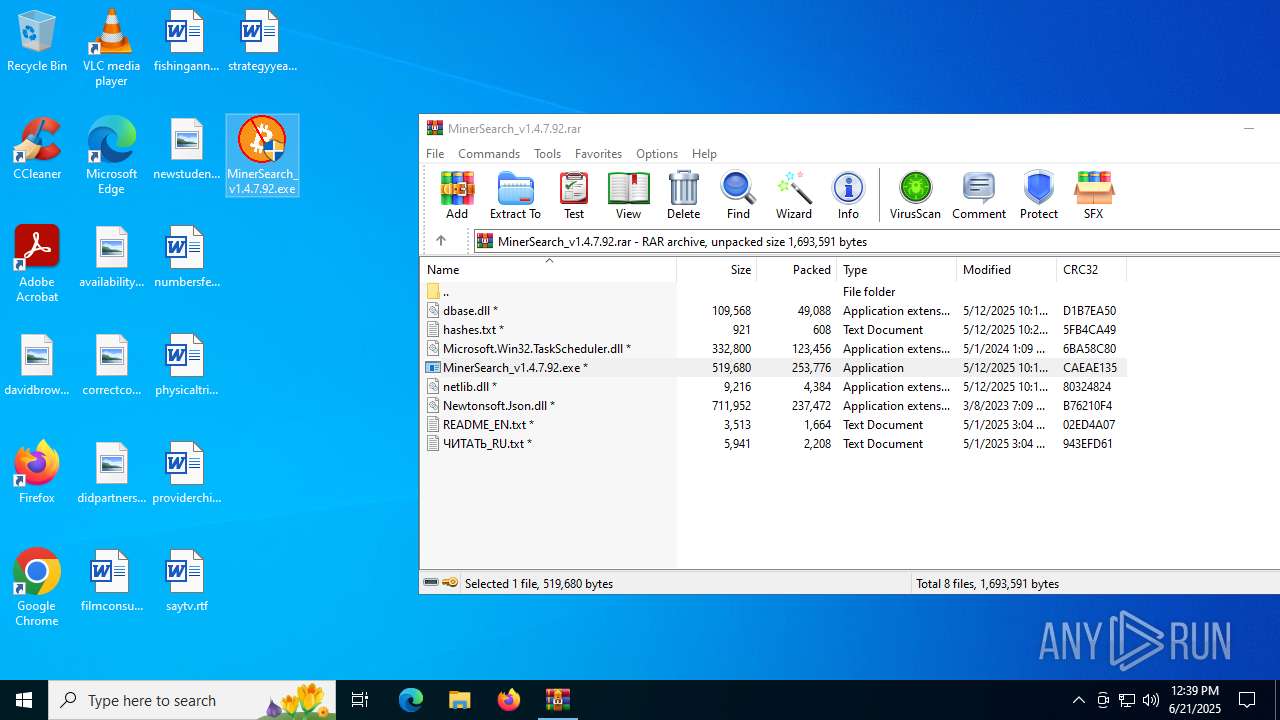Open the Help menu
This screenshot has height=720, width=1280.
click(x=704, y=153)
